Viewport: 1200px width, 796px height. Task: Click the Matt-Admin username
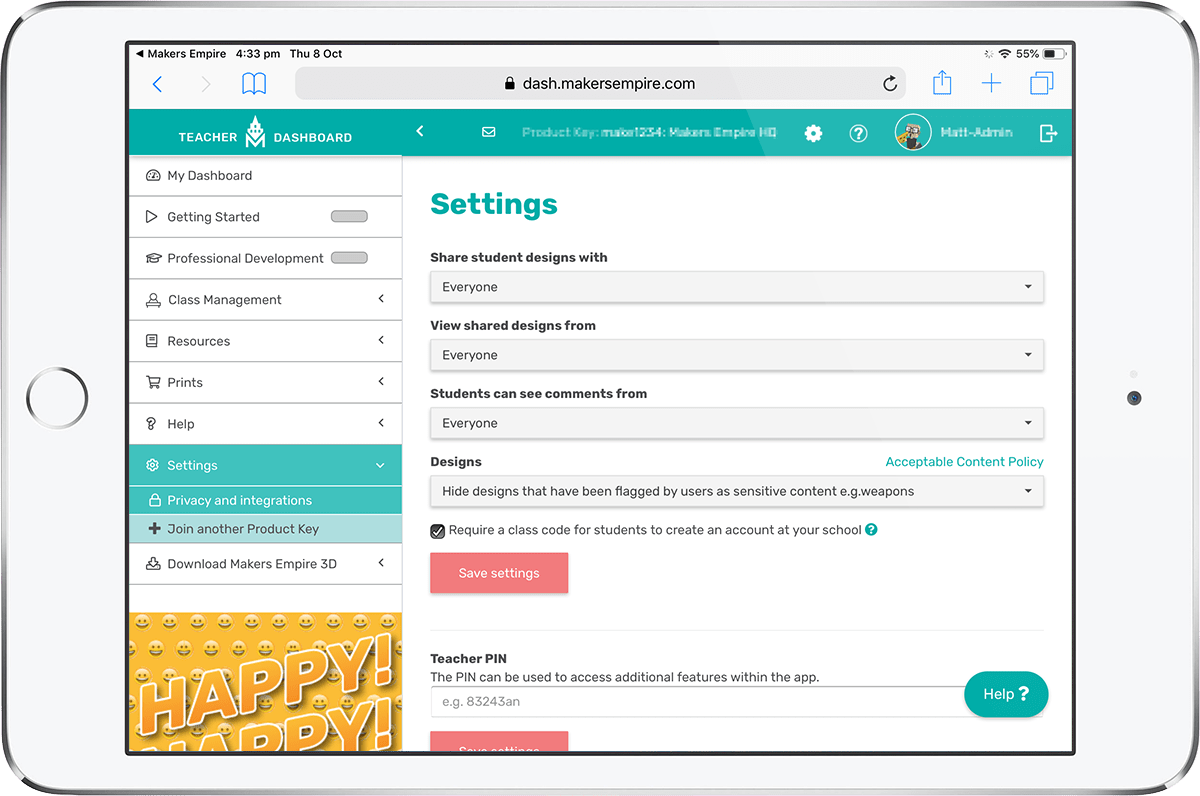pyautogui.click(x=976, y=133)
